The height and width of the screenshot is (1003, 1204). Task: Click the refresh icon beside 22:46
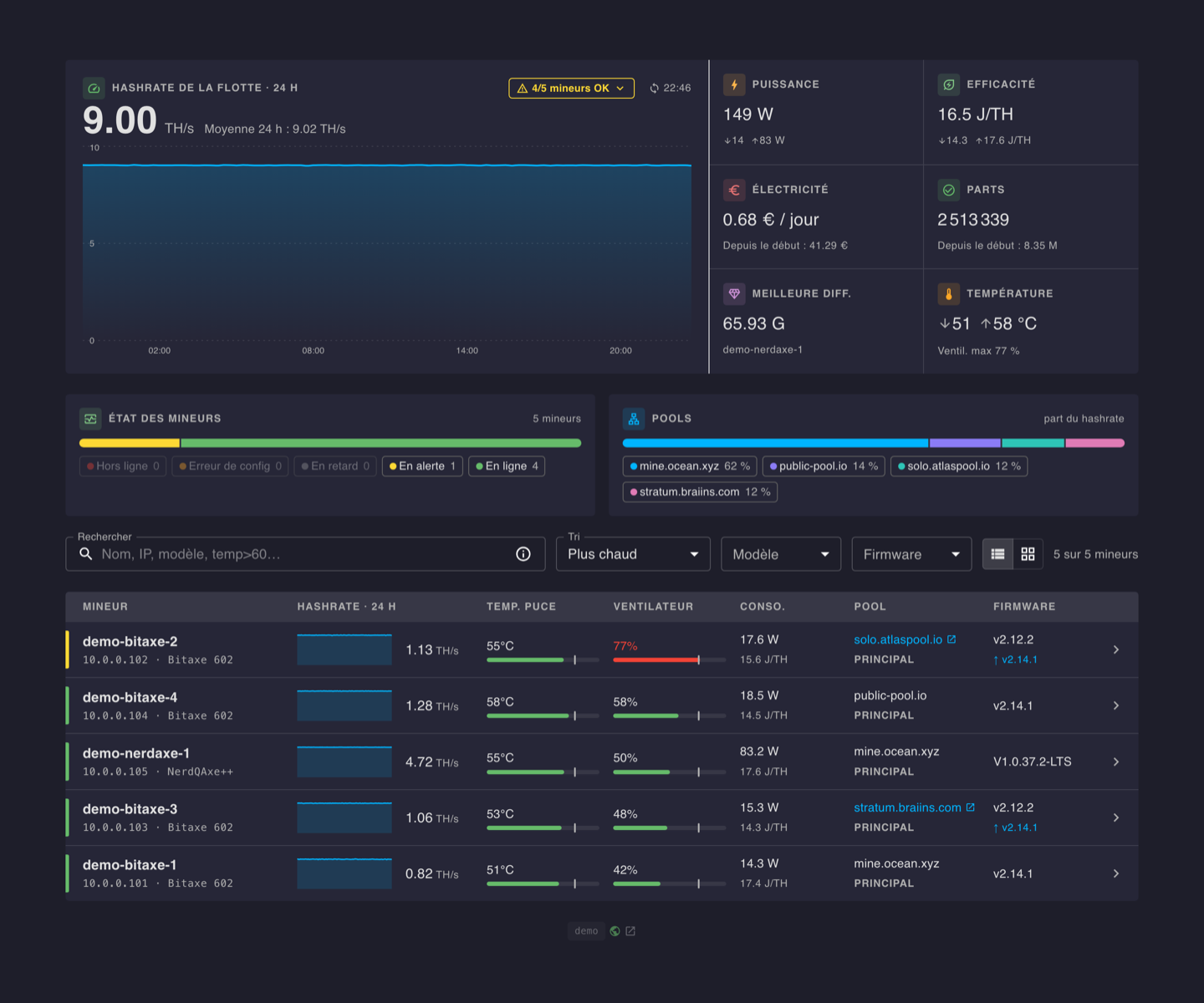point(655,88)
